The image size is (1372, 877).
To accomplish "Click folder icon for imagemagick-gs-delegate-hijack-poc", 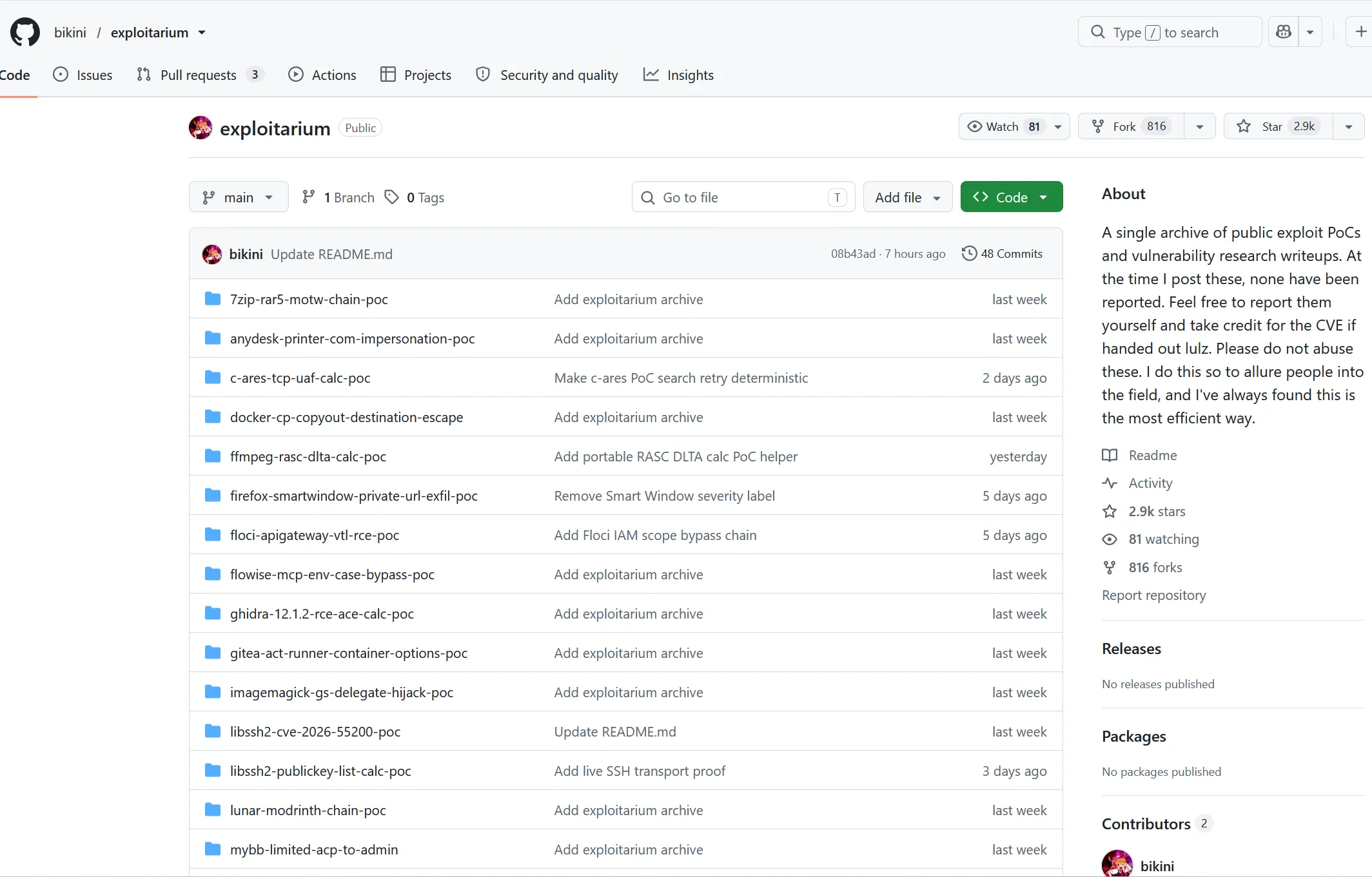I will [x=213, y=691].
